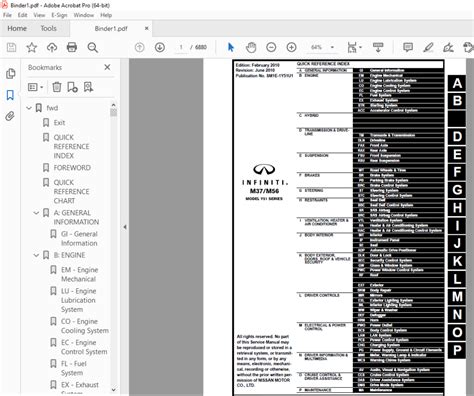Viewport: 474px width, 396px height.
Task: Add new bookmark icon
Action: [x=72, y=87]
